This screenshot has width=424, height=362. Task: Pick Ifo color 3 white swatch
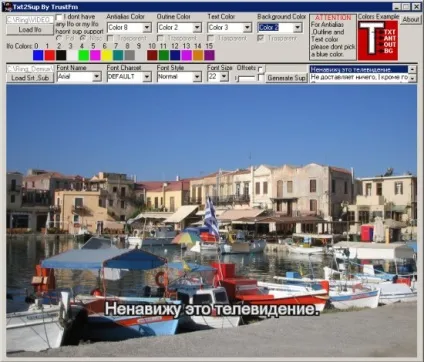click(x=72, y=55)
